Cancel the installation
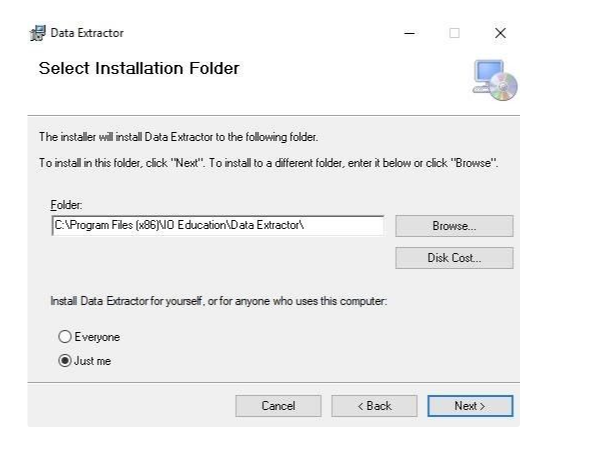This screenshot has height=468, width=607. click(278, 406)
